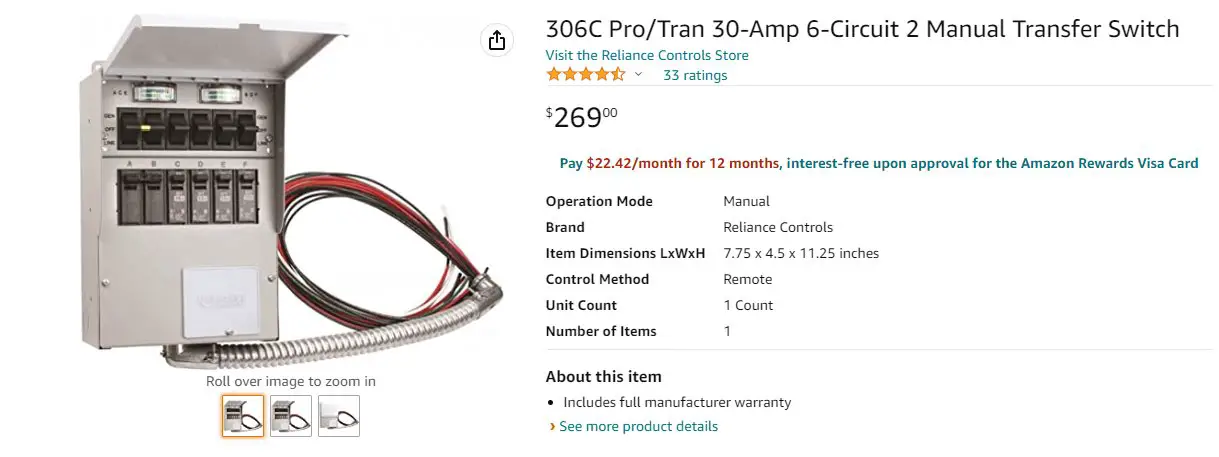Click the 306C Pro/Tran product title

(862, 29)
